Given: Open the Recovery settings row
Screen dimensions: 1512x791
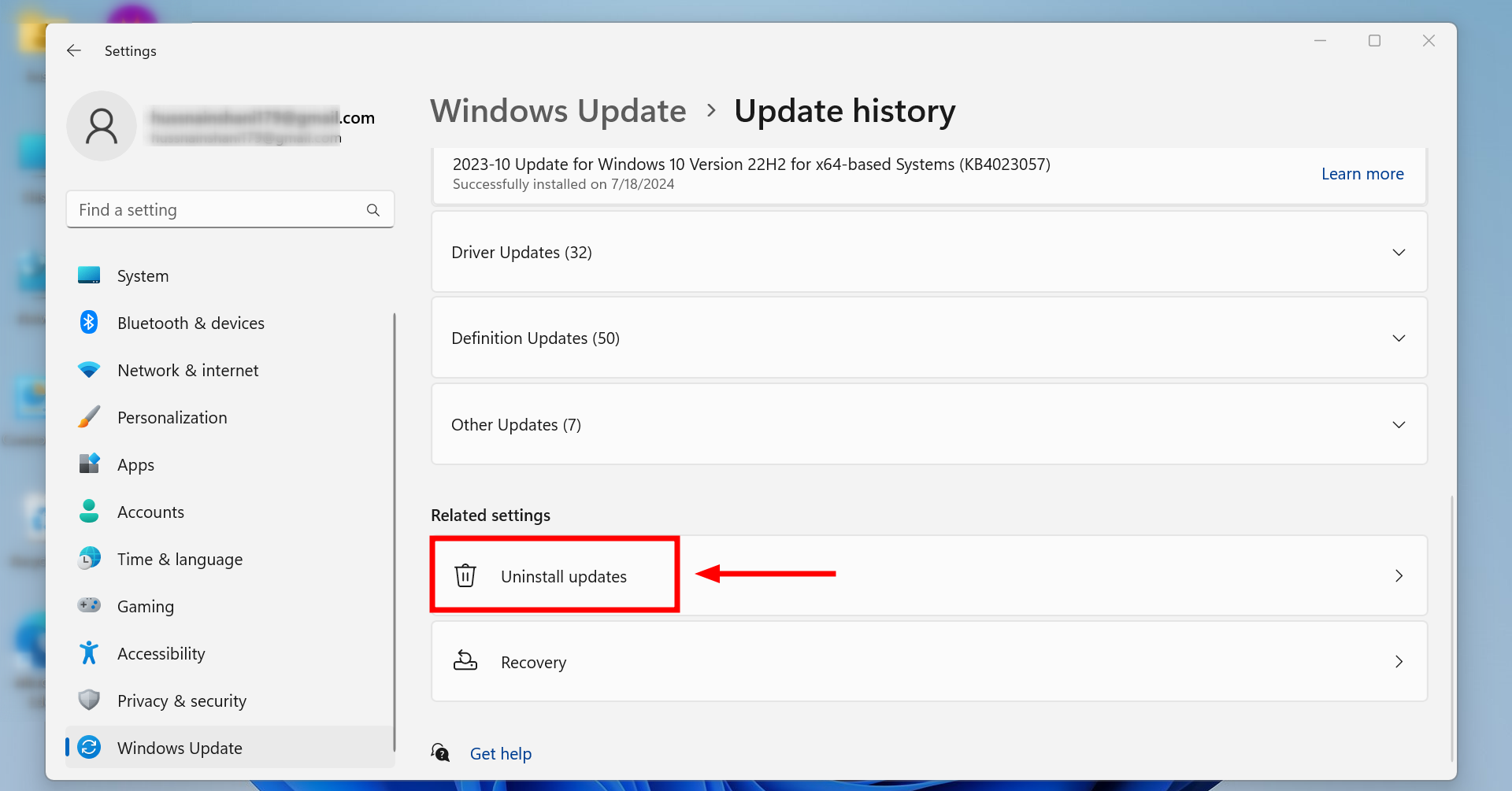Looking at the screenshot, I should (x=533, y=662).
